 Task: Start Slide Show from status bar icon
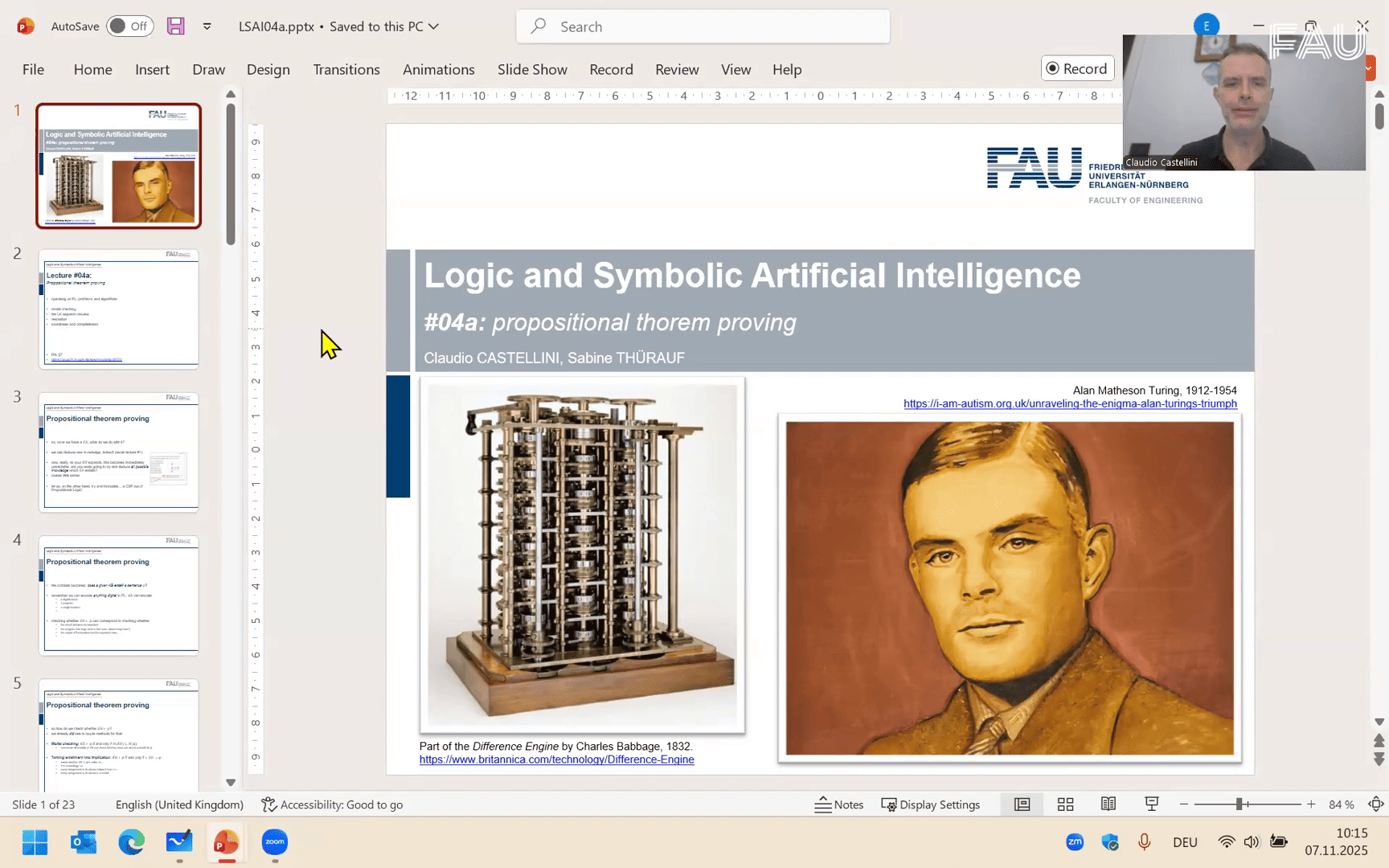pyautogui.click(x=1151, y=804)
